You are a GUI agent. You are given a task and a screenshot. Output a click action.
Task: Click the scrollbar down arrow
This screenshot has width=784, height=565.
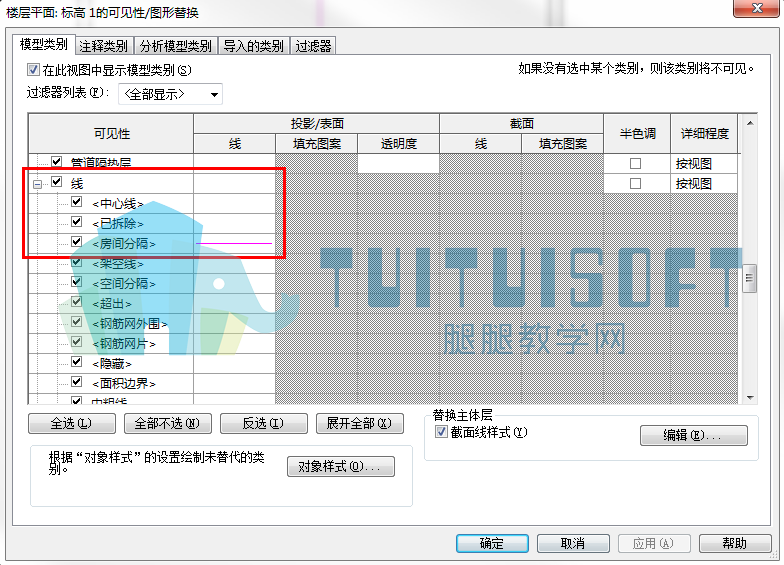[750, 398]
